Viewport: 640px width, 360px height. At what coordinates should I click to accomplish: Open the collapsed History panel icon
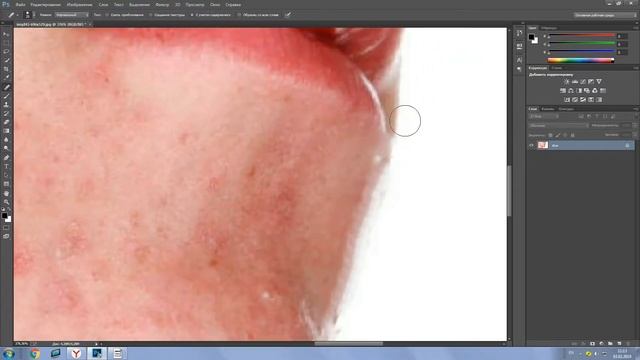(519, 33)
